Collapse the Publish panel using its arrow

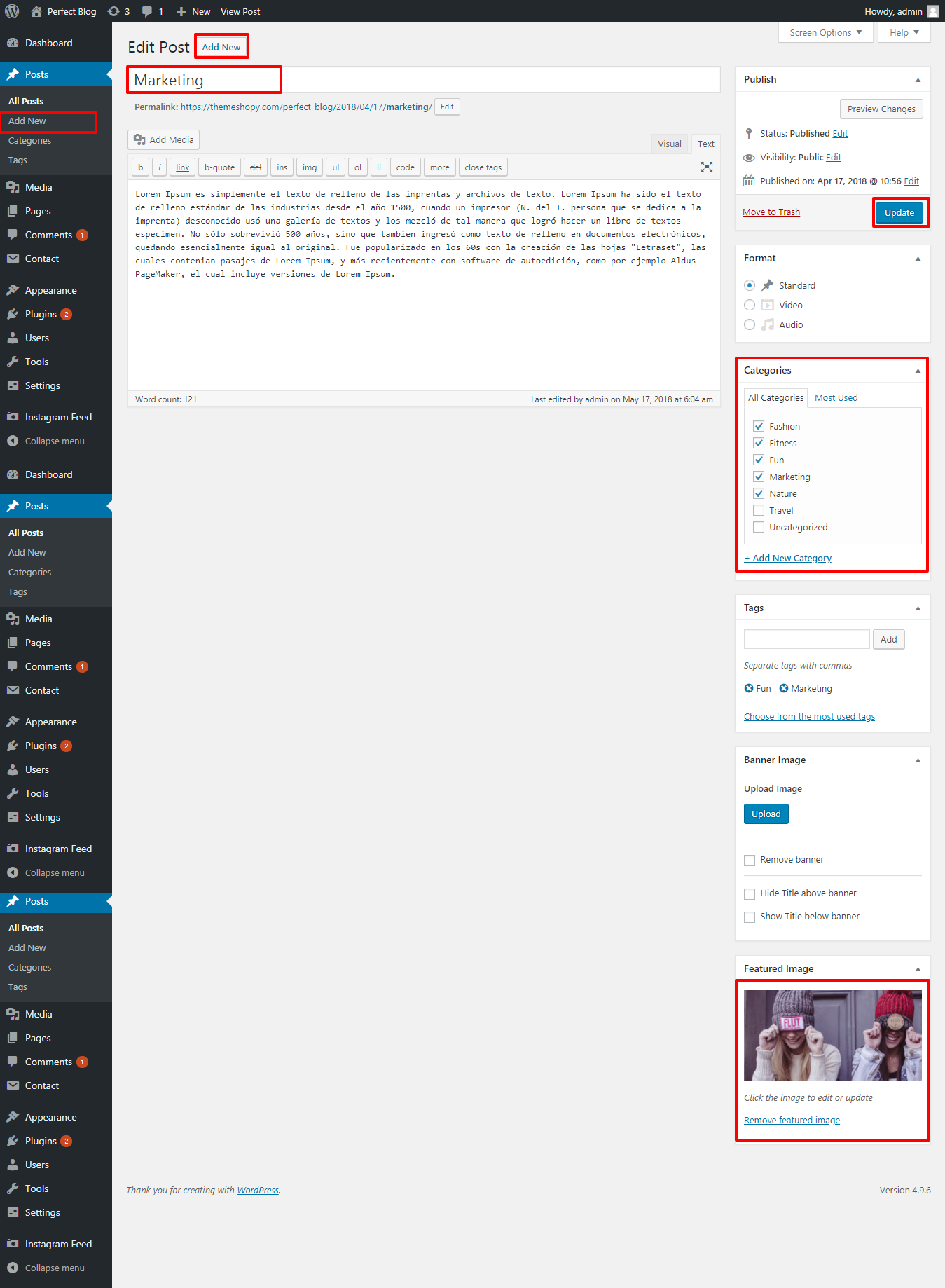[x=918, y=80]
